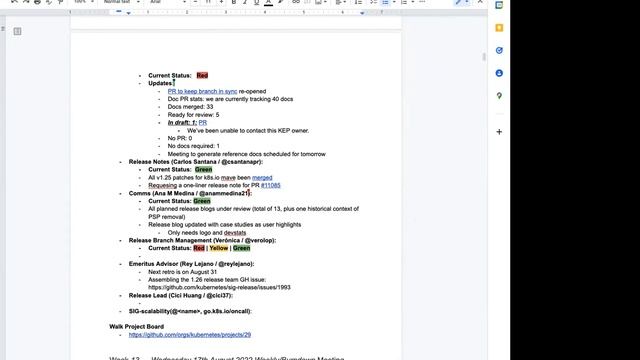Open the #11085 PR link
Screen dimensions: 640x360
[271, 185]
